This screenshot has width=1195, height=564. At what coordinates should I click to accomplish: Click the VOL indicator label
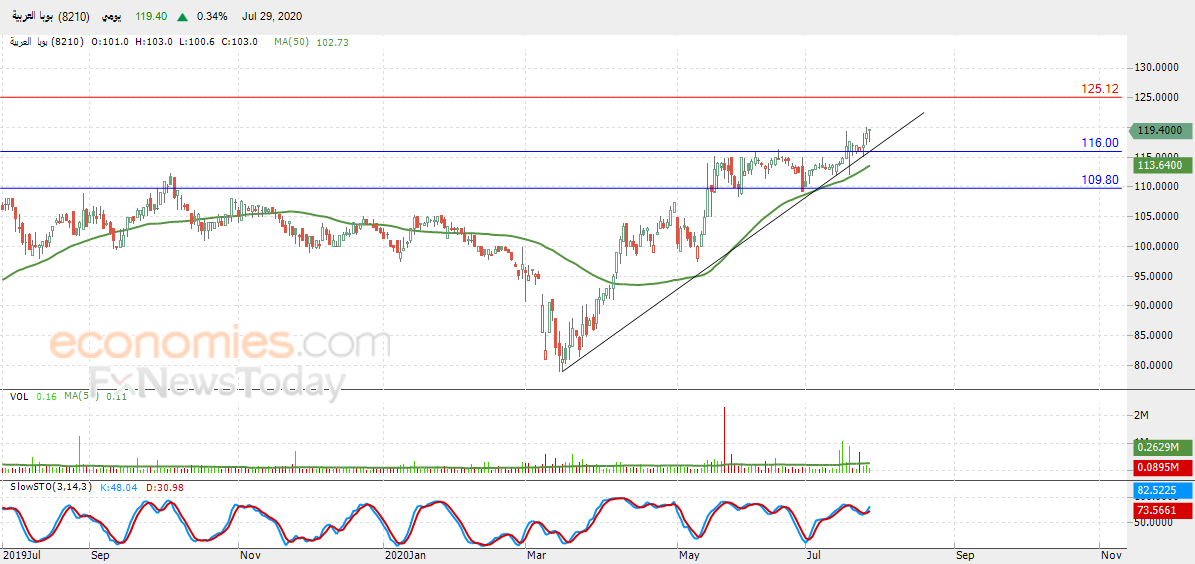pos(19,396)
